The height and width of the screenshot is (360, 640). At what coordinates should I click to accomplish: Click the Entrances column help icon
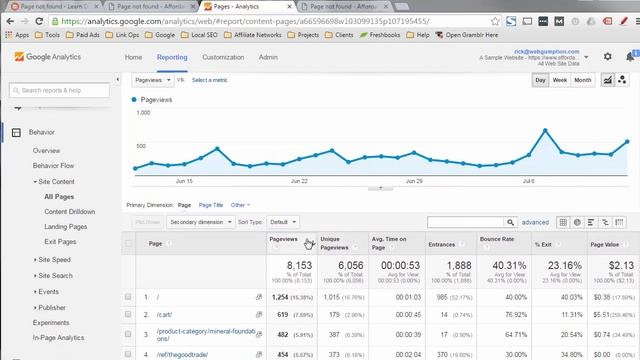462,244
